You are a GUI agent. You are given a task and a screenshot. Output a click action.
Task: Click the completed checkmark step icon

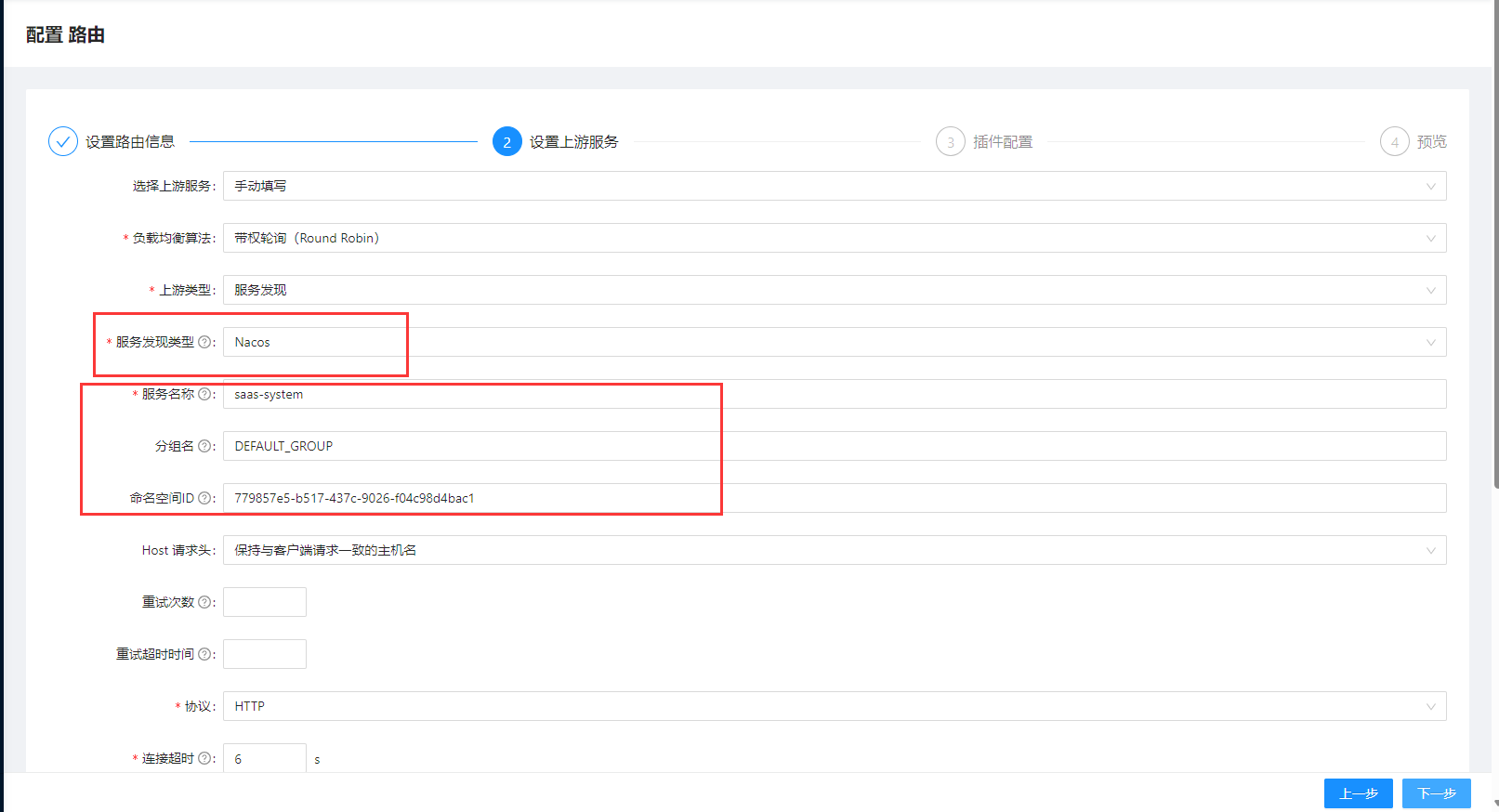coord(63,141)
